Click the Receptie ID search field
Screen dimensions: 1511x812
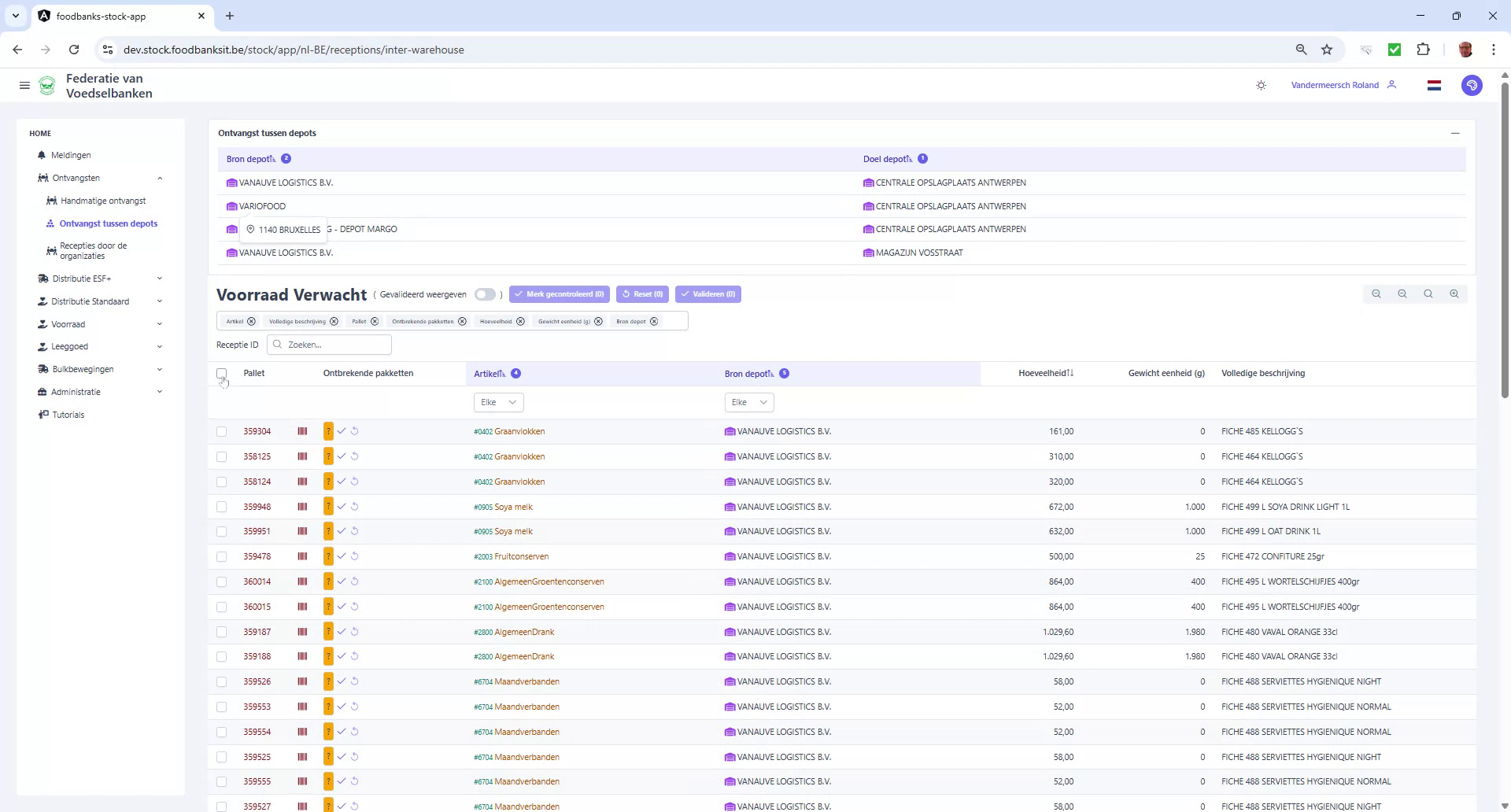coord(329,345)
